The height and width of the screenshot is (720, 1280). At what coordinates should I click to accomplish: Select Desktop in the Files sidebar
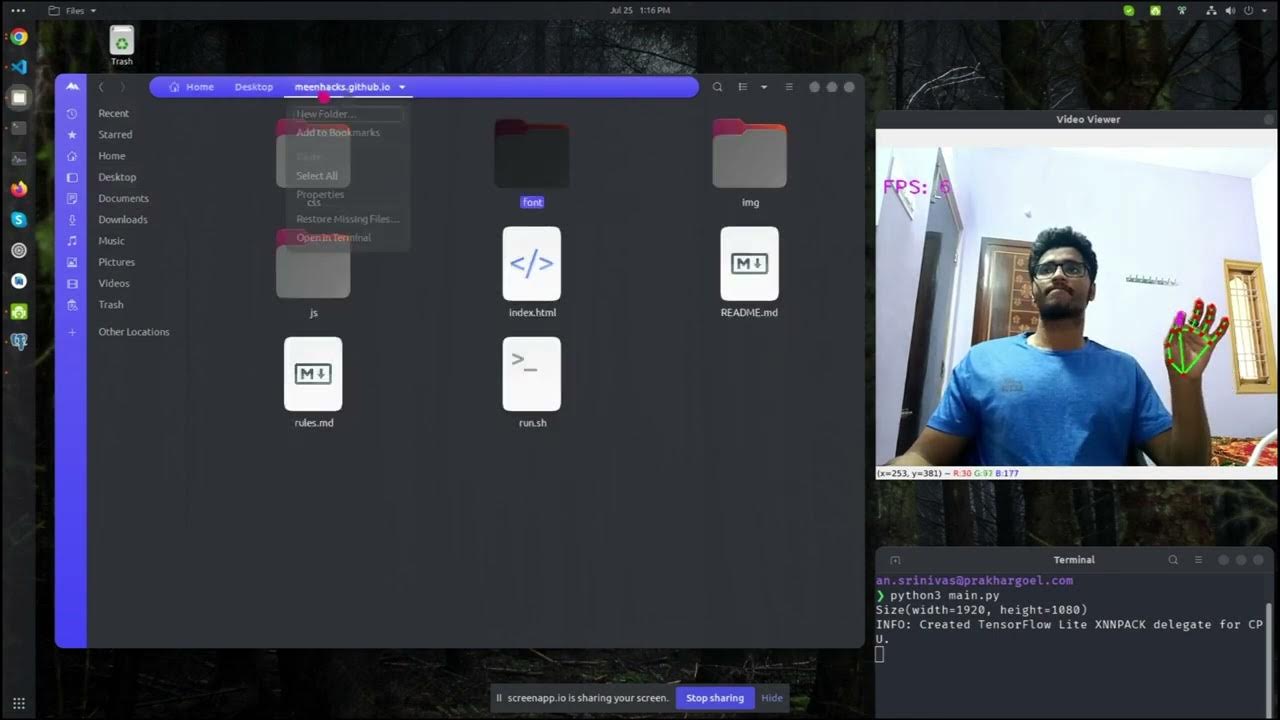(117, 177)
